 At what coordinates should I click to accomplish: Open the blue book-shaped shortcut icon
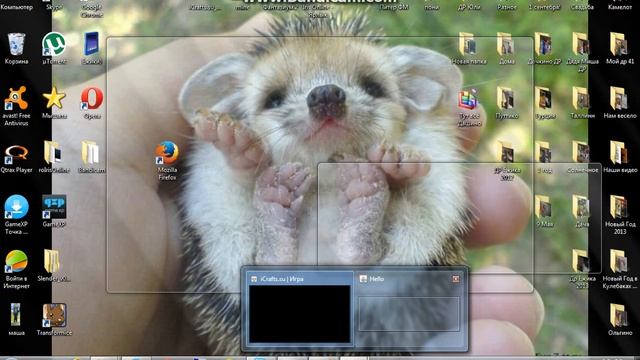[x=91, y=44]
